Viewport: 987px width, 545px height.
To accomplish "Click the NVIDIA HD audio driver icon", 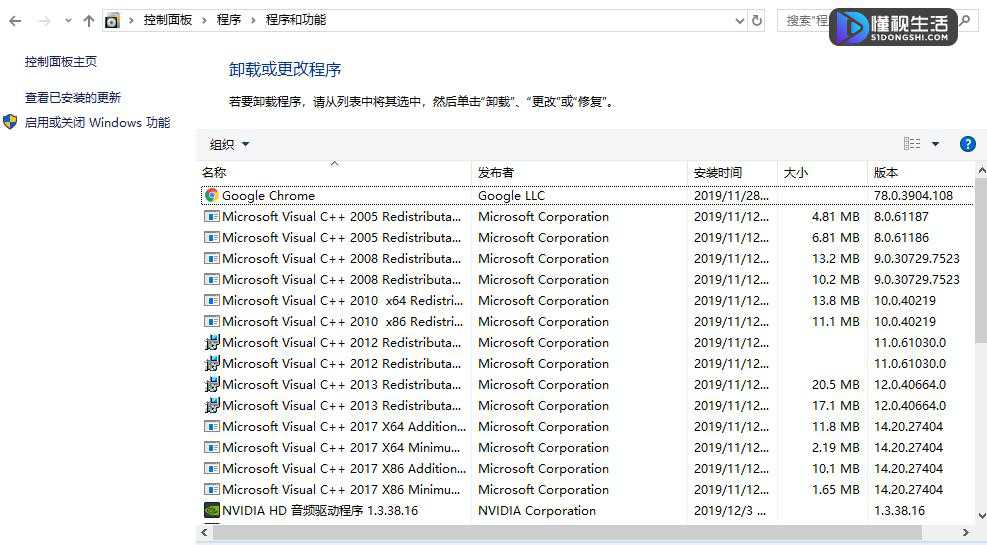I will [212, 510].
